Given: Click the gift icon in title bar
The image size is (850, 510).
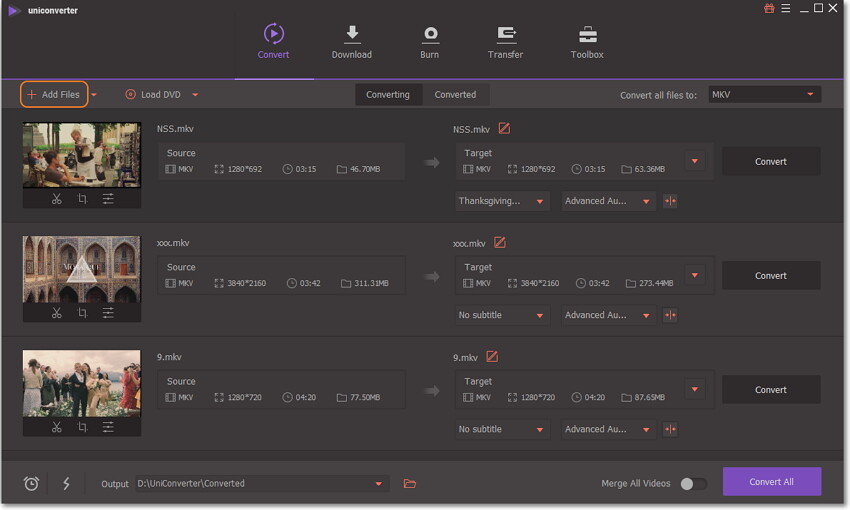Looking at the screenshot, I should pyautogui.click(x=769, y=8).
